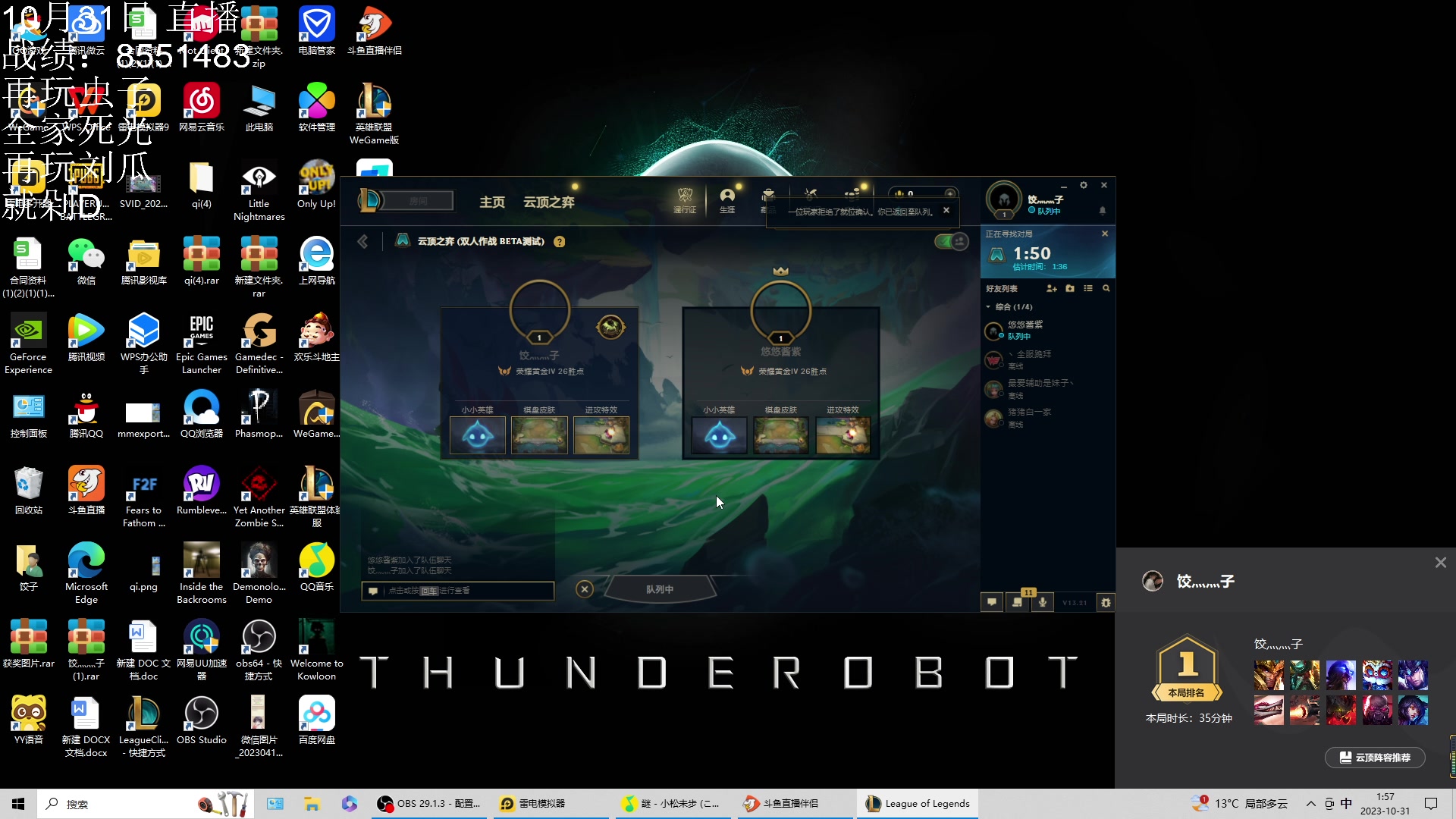This screenshot has height=819, width=1456.
Task: Switch the 中 input method indicator
Action: pyautogui.click(x=1346, y=804)
